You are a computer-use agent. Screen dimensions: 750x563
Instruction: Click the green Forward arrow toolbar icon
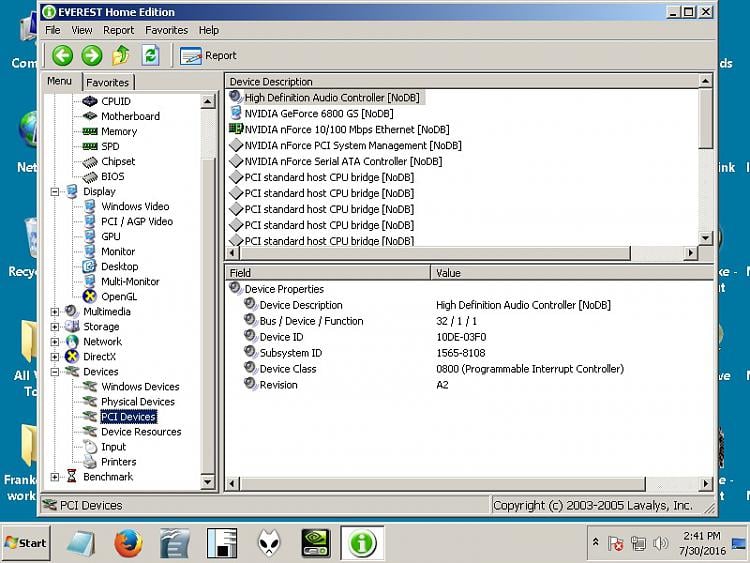(x=92, y=55)
